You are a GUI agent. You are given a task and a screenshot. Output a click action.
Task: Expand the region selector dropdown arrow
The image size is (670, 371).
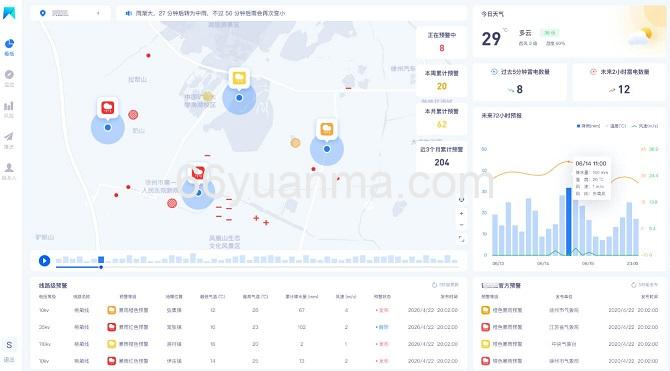[98, 13]
